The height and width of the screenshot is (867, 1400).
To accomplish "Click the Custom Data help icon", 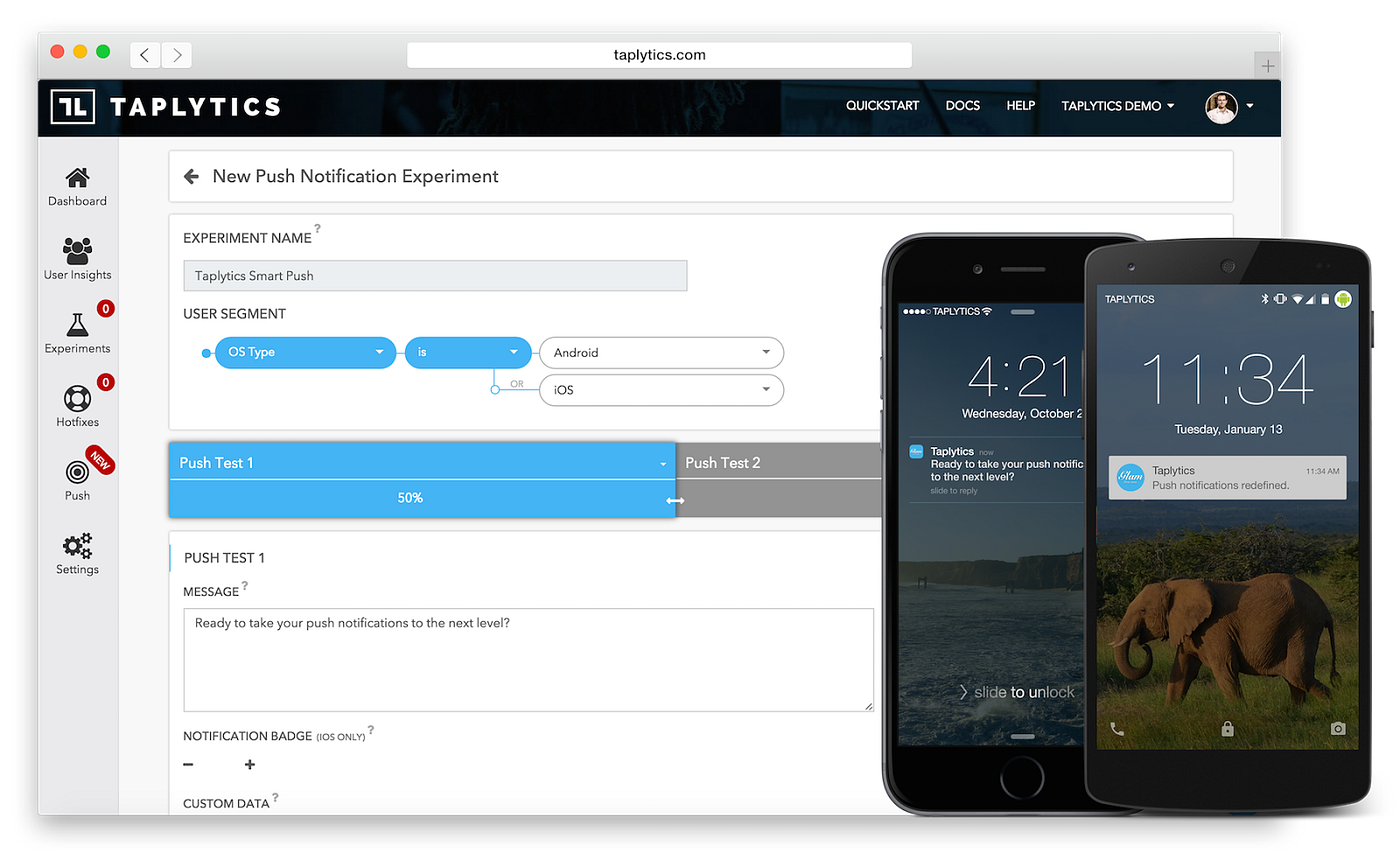I will [x=276, y=796].
